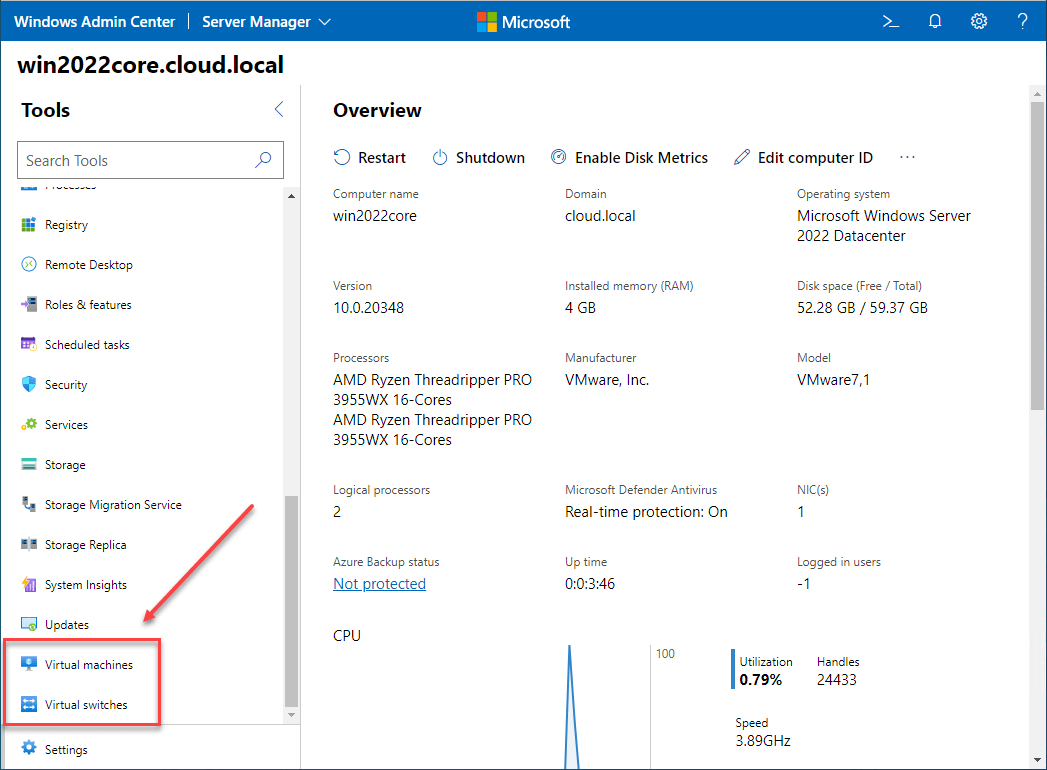
Task: Click the search magnifier icon
Action: [x=263, y=160]
